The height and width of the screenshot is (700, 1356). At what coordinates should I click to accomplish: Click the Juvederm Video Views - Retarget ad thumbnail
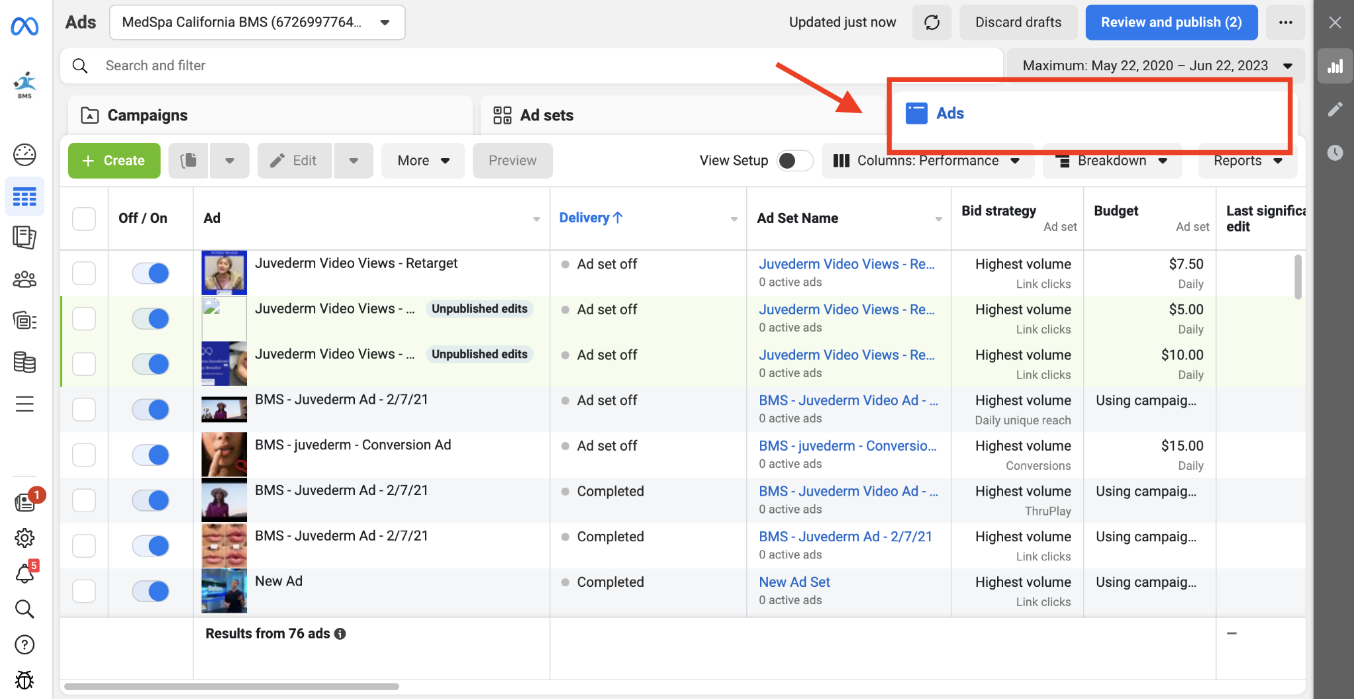pos(224,273)
